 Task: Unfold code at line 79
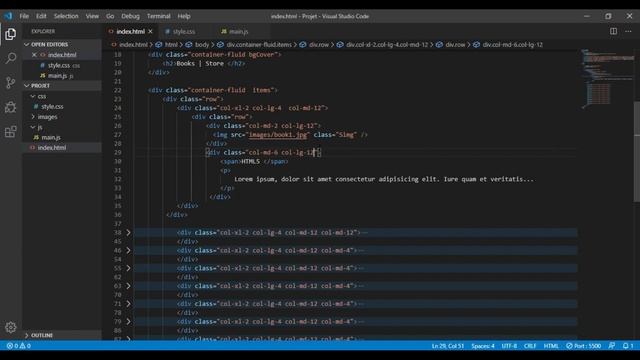[128, 322]
